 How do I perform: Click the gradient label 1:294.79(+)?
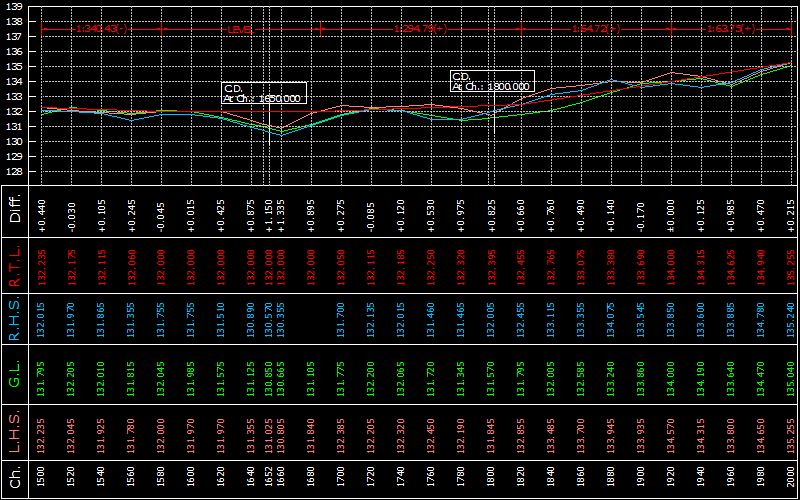pyautogui.click(x=420, y=29)
